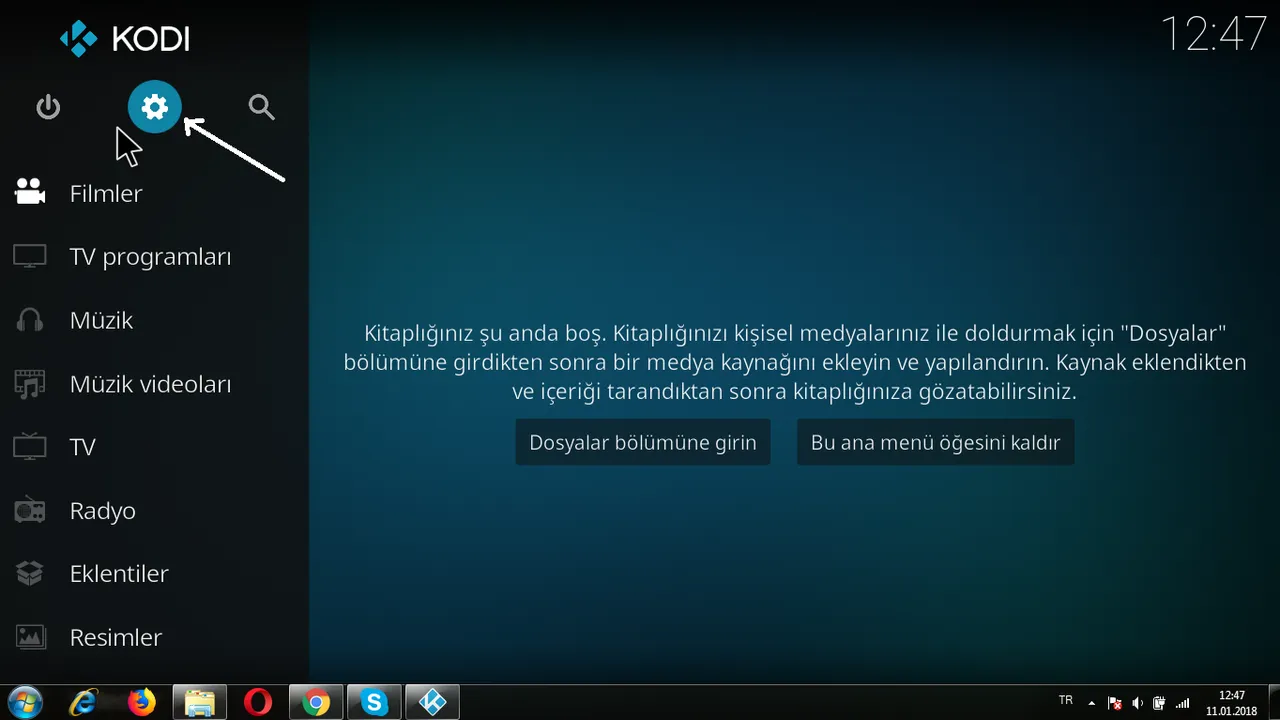Viewport: 1280px width, 720px height.
Task: Click the volume speaker tray icon
Action: point(1138,703)
